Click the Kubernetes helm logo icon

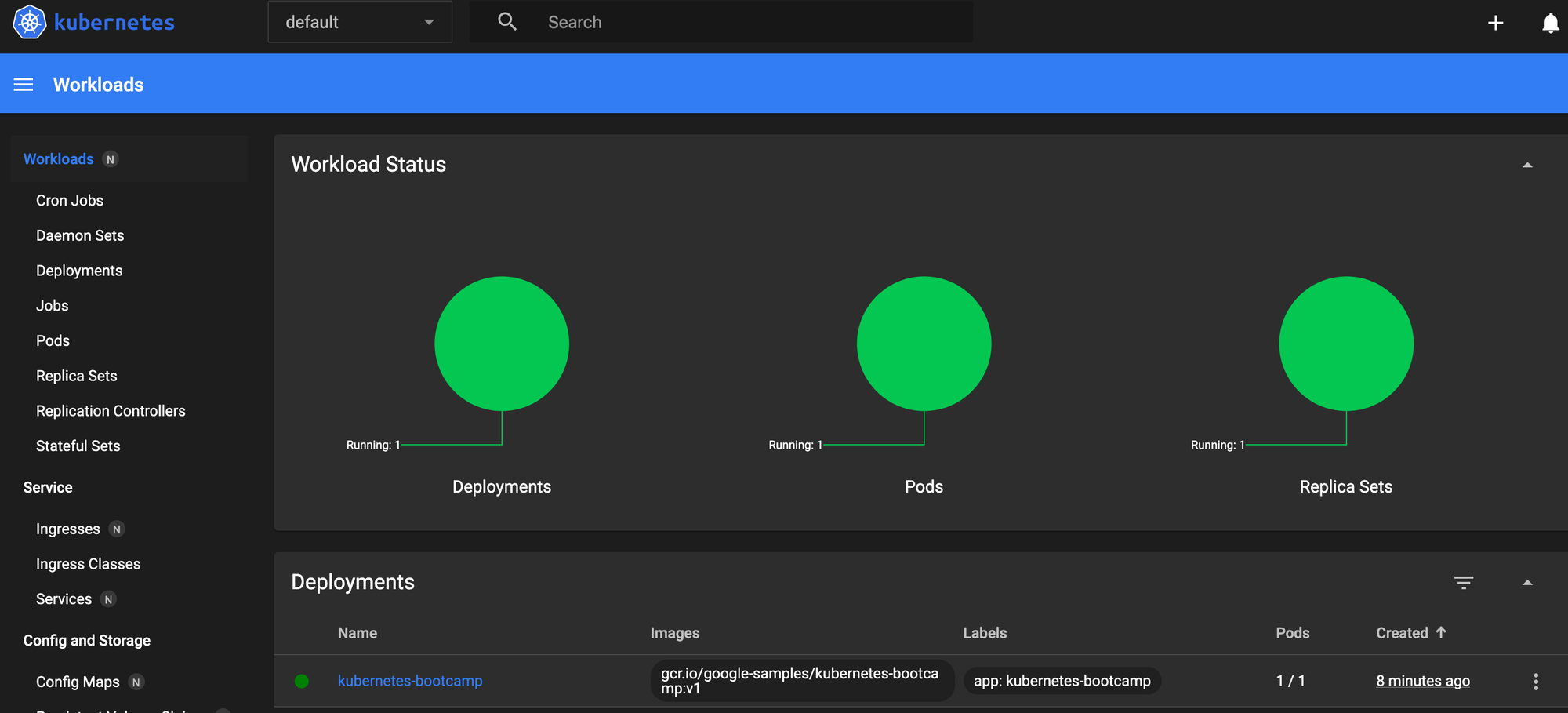coord(29,22)
